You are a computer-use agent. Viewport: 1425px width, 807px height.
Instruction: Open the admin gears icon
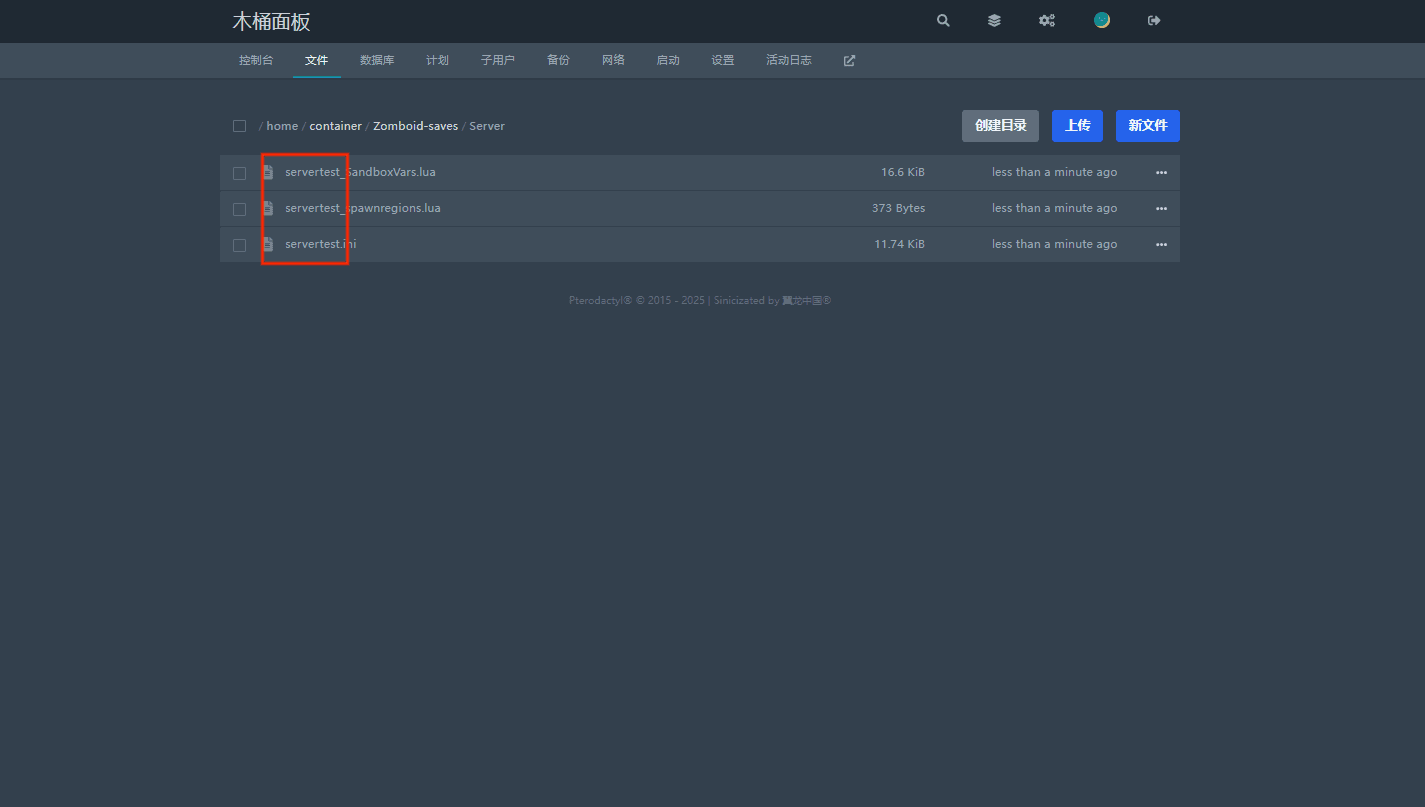click(1047, 20)
